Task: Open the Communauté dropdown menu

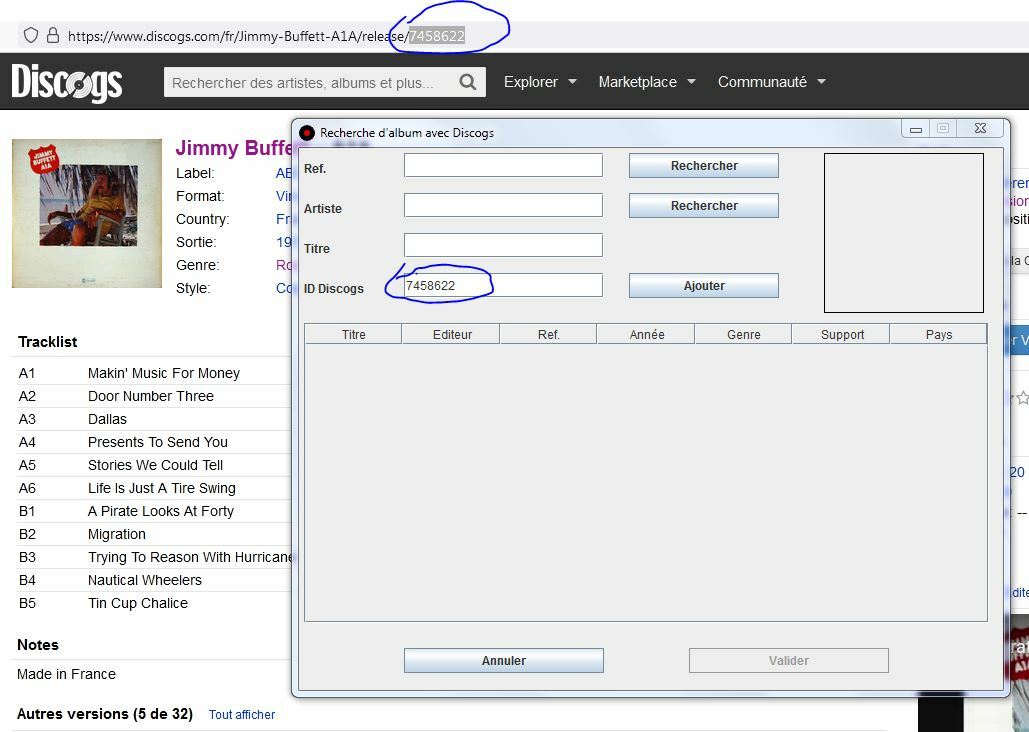Action: click(771, 82)
